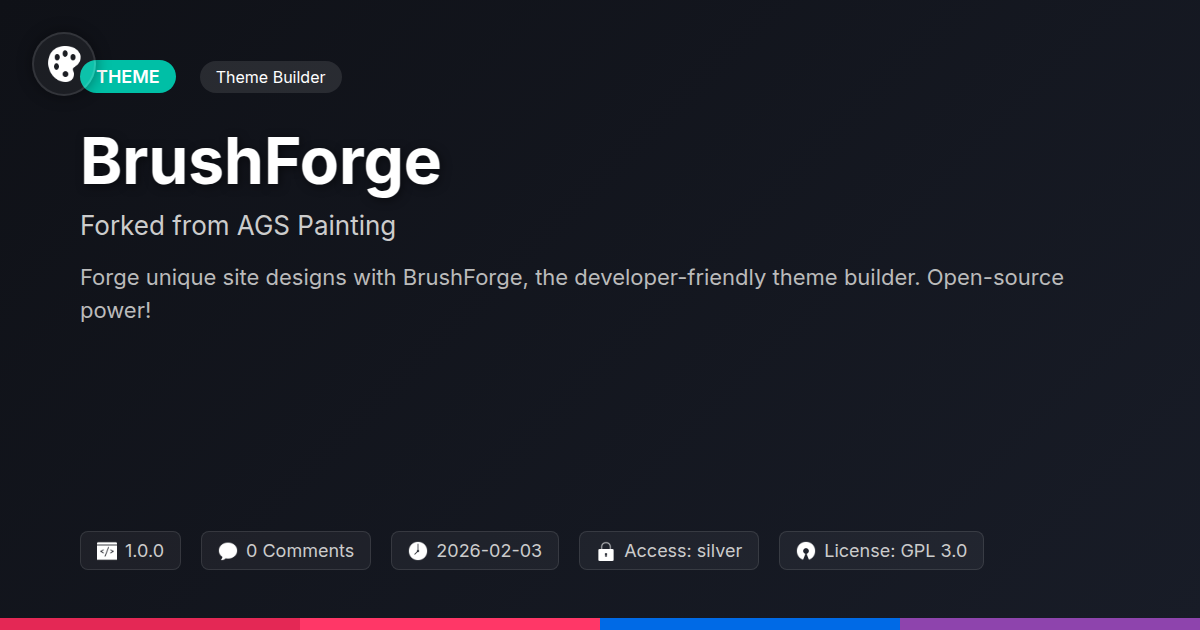The height and width of the screenshot is (630, 1200).
Task: Click the open-source license icon
Action: coord(806,551)
